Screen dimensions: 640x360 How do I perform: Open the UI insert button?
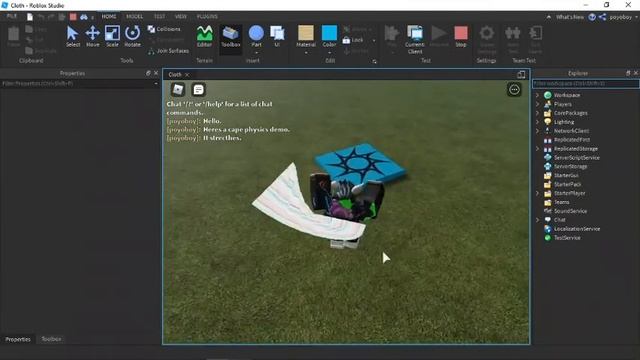point(277,36)
